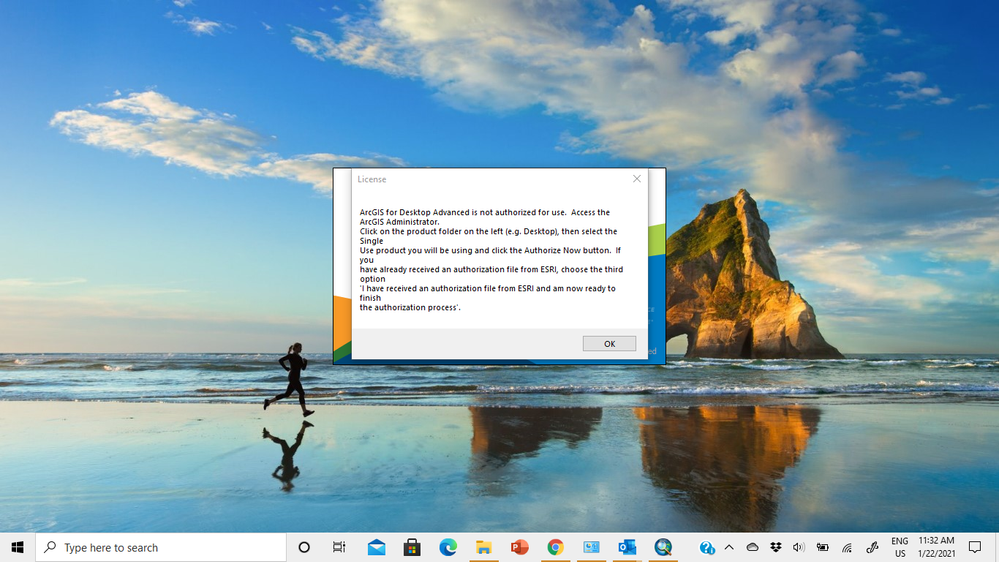Open the volume speaker control
The height and width of the screenshot is (562, 999).
tap(798, 547)
